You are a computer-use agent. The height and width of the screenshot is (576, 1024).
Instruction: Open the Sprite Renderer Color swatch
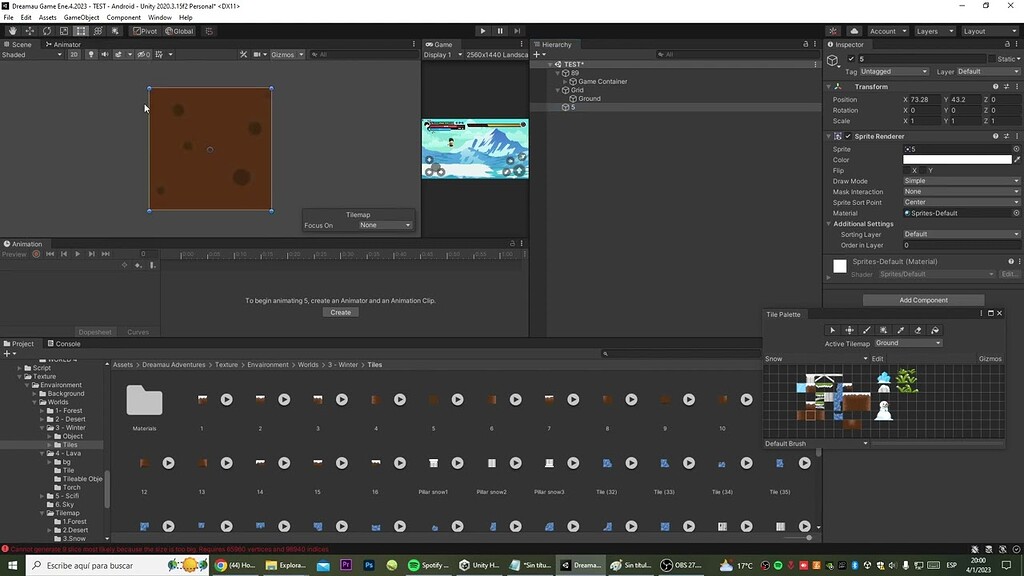958,159
